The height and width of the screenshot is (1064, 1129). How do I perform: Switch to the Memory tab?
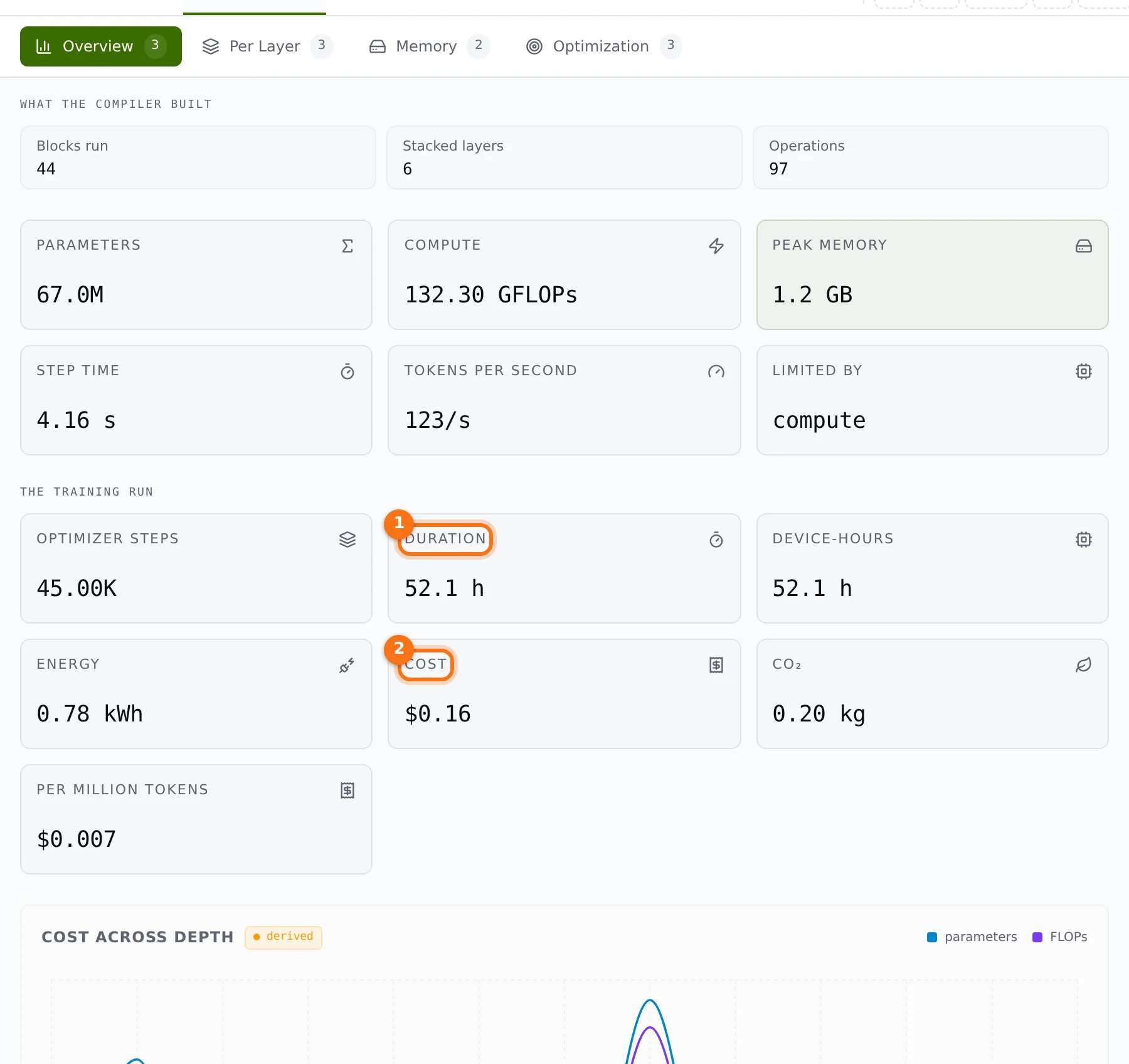tap(429, 46)
